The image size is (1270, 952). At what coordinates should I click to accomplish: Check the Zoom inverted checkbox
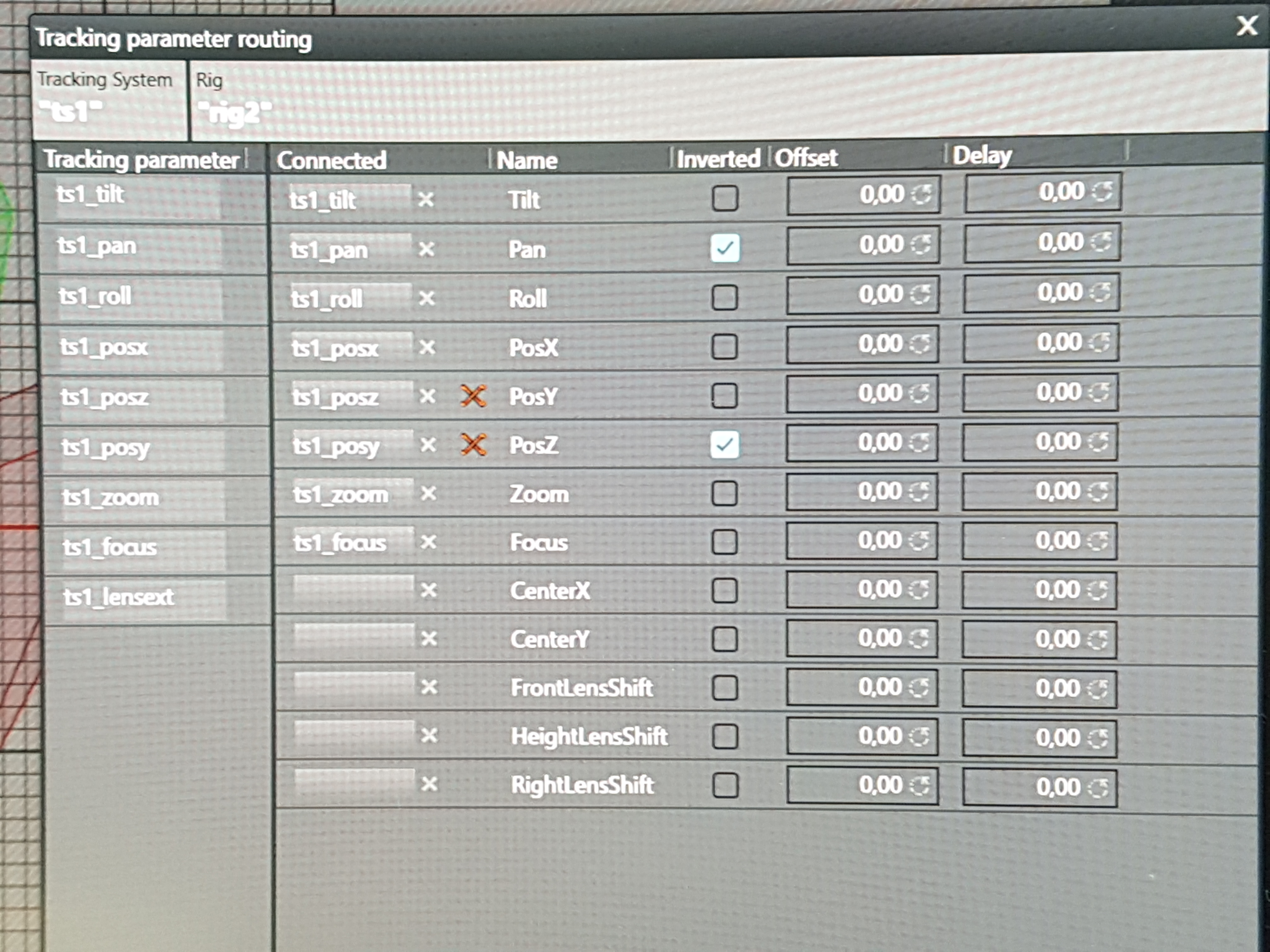724,493
